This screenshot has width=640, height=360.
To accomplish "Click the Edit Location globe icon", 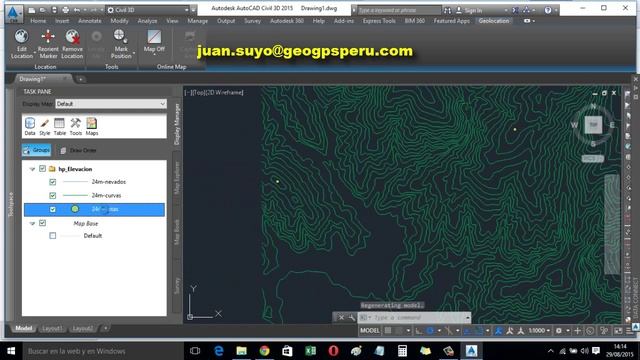I will coord(21,36).
